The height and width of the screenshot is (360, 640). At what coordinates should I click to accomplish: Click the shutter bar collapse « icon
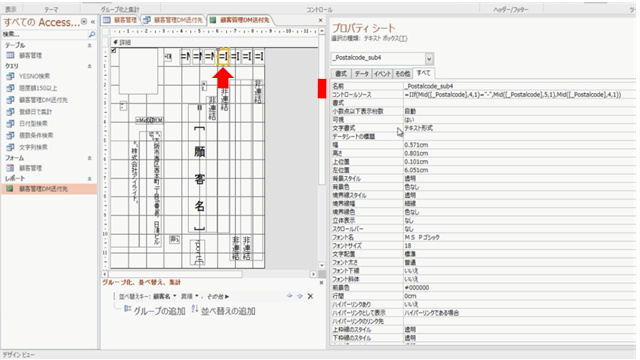coord(93,22)
